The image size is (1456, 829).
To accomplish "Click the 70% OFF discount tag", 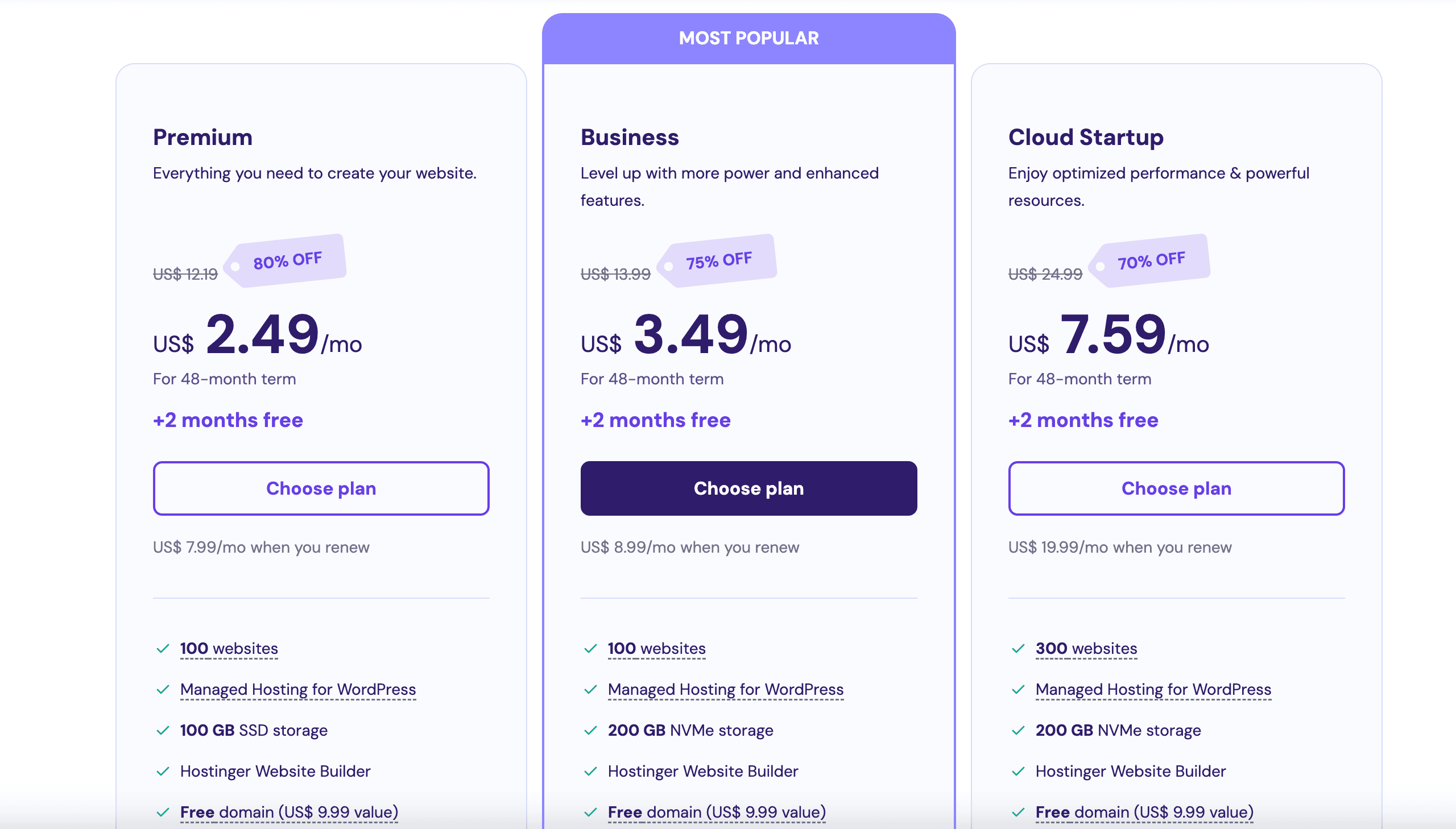I will [1150, 260].
